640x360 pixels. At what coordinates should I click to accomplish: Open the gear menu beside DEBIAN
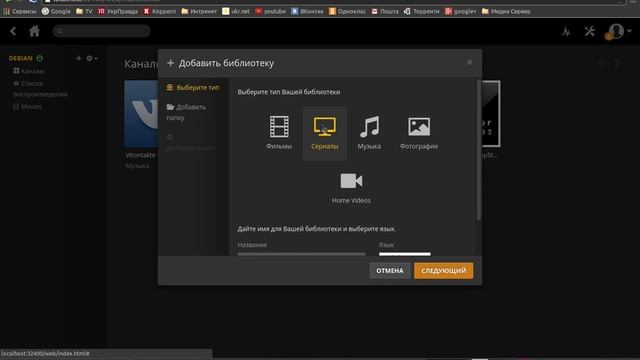[x=91, y=58]
